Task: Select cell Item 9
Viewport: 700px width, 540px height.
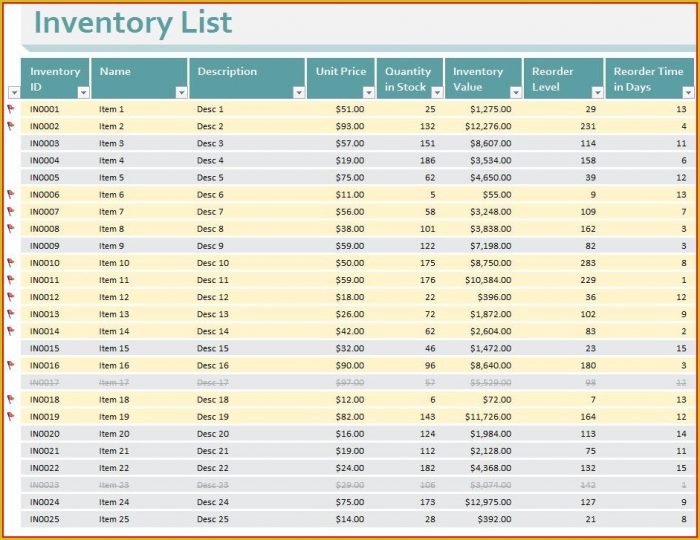Action: [x=112, y=246]
